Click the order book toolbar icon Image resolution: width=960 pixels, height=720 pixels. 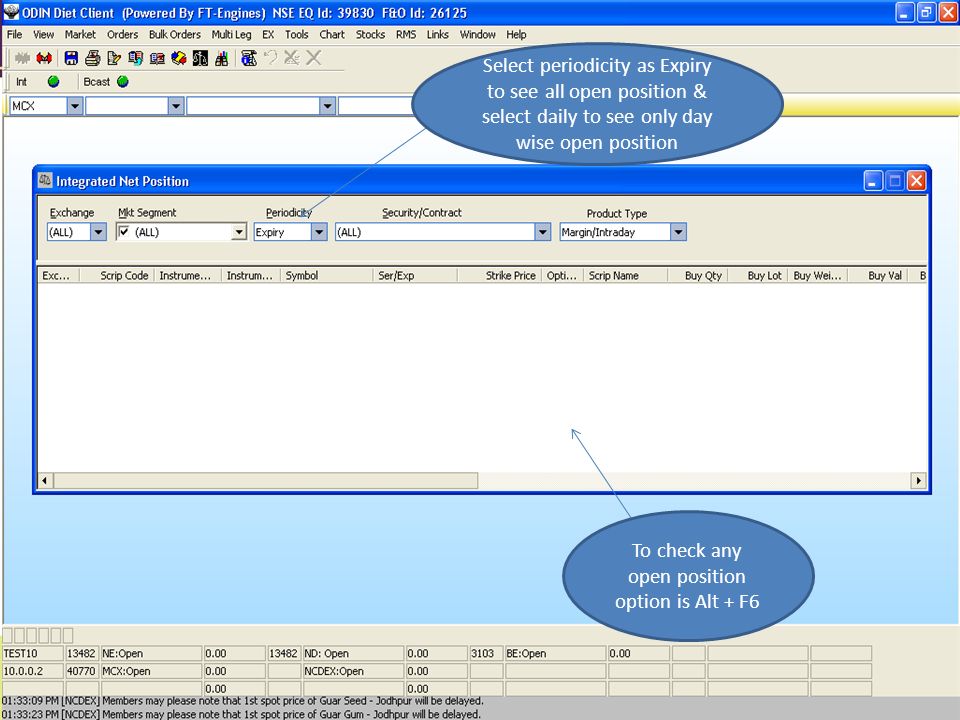[135, 58]
